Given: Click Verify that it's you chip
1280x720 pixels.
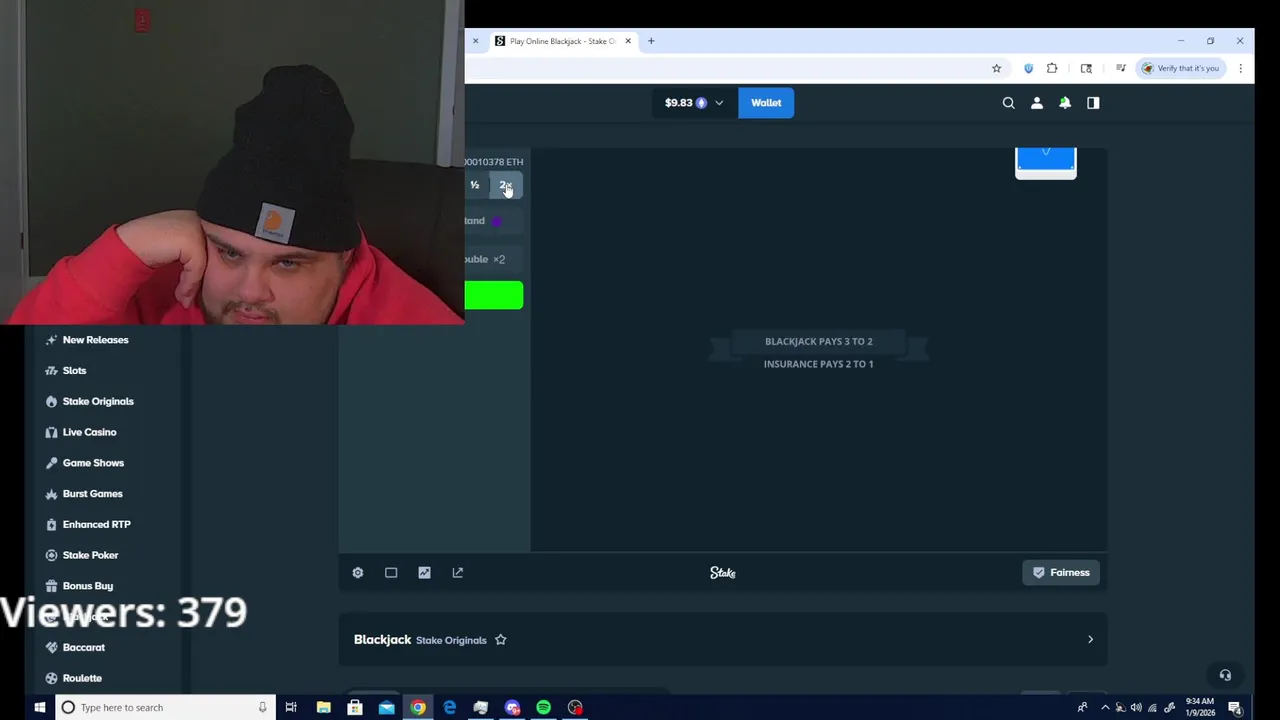Looking at the screenshot, I should click(1181, 68).
